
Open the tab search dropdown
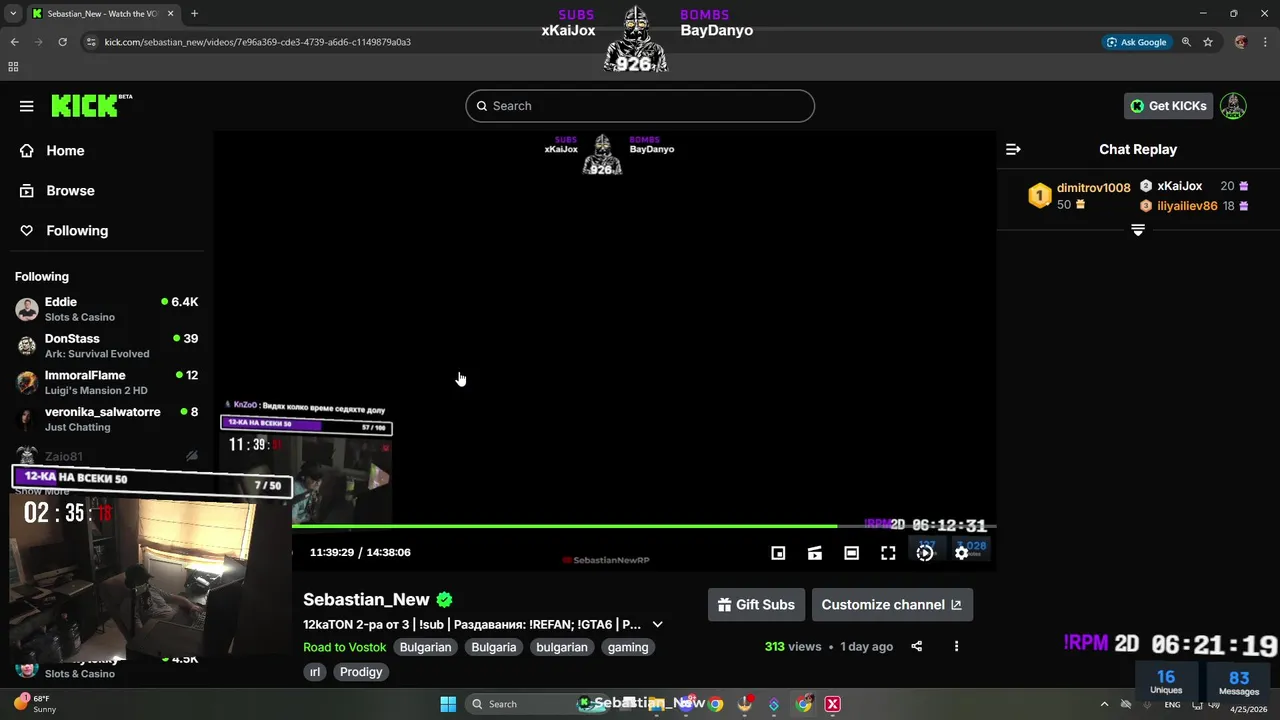pos(13,14)
